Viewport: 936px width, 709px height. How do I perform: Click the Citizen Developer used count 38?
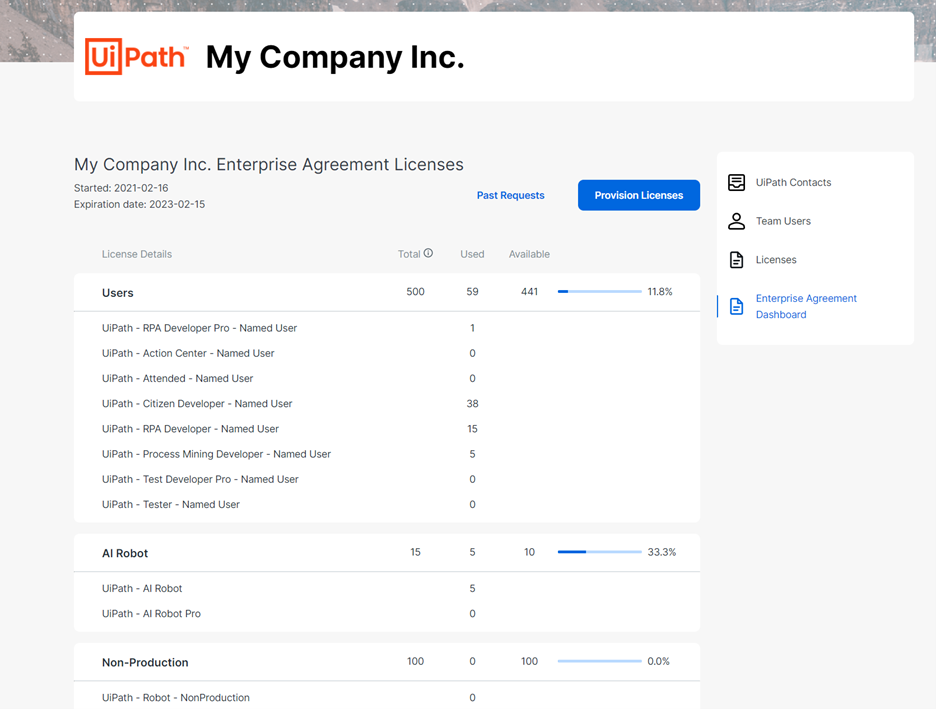(x=472, y=404)
